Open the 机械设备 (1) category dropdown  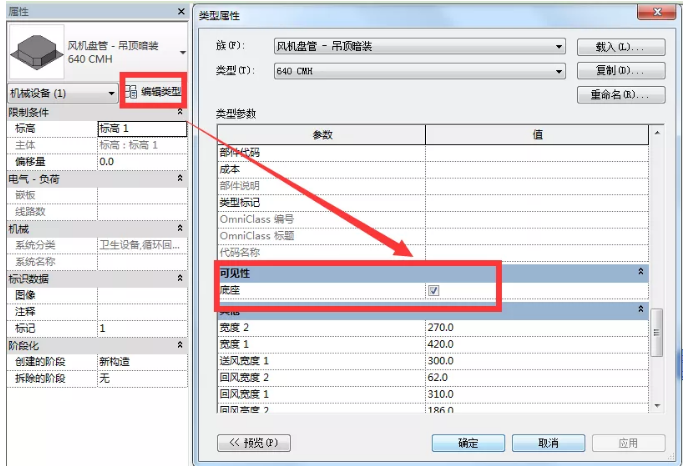(x=63, y=93)
